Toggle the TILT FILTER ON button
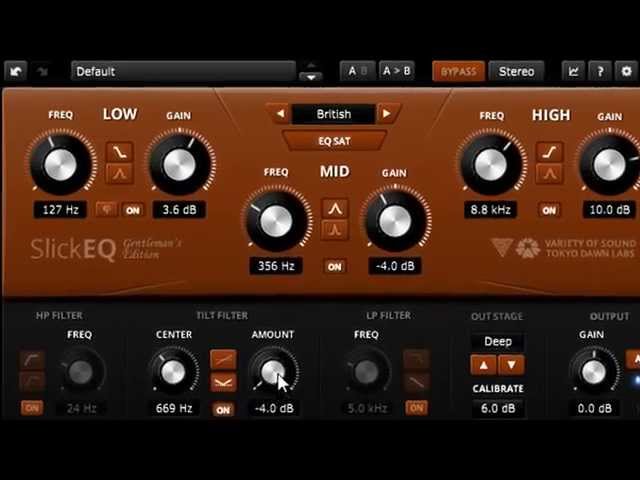Image resolution: width=640 pixels, height=480 pixels. click(223, 409)
